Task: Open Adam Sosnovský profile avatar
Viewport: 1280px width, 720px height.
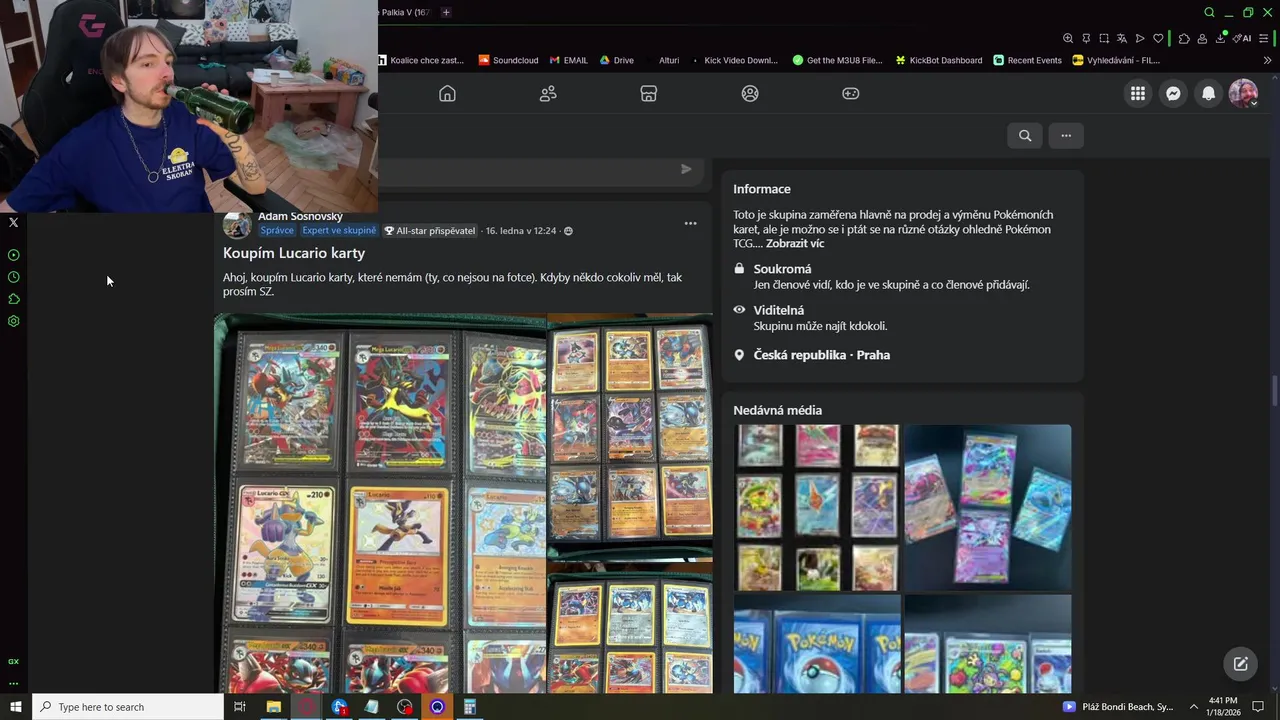Action: coord(237,224)
